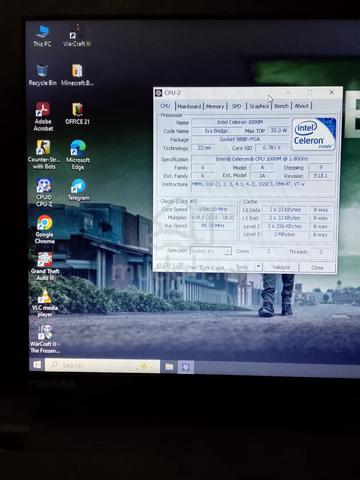Click the Validate button

(x=281, y=267)
